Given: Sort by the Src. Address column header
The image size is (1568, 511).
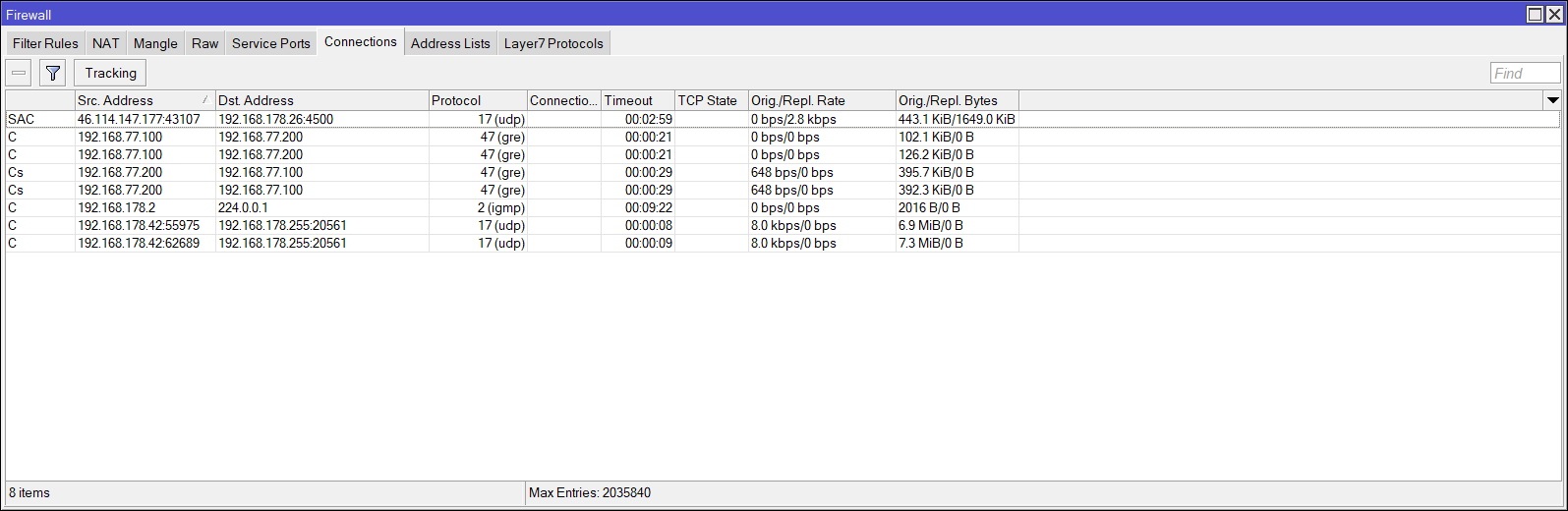Looking at the screenshot, I should tap(138, 100).
